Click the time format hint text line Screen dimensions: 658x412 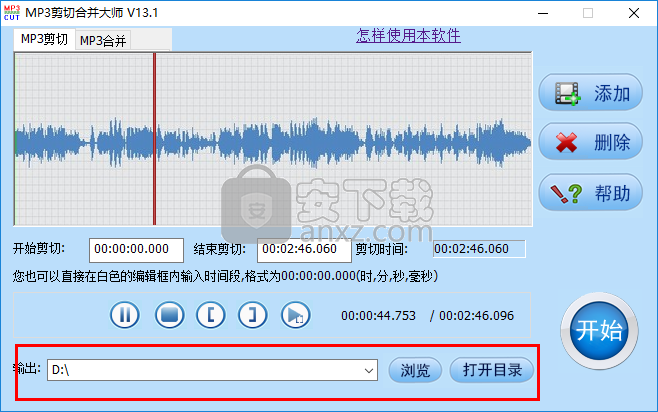click(x=225, y=276)
